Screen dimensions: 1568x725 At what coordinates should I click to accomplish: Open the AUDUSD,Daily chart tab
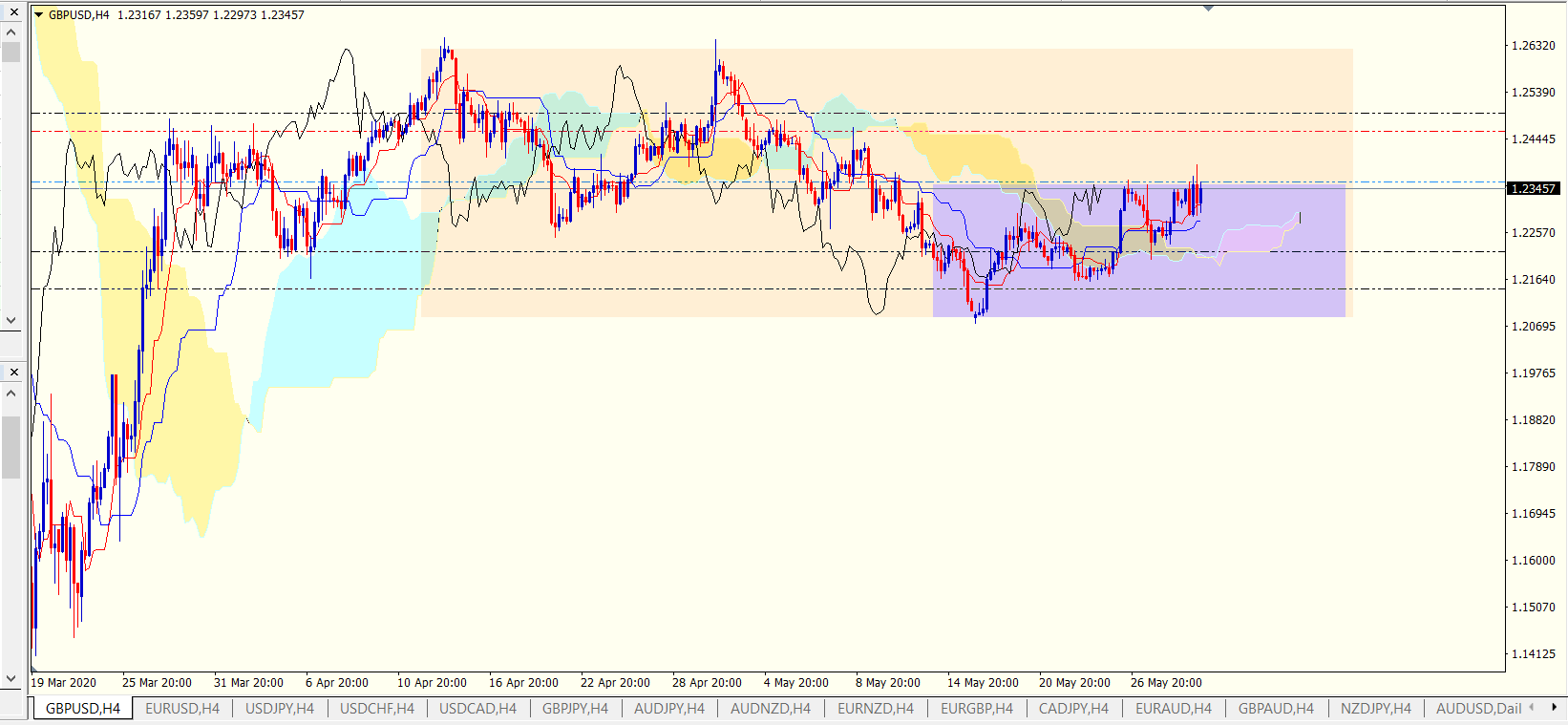click(1478, 708)
